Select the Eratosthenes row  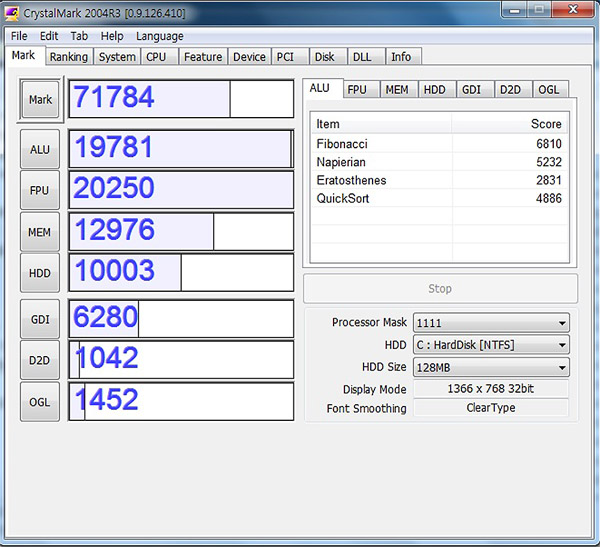439,180
